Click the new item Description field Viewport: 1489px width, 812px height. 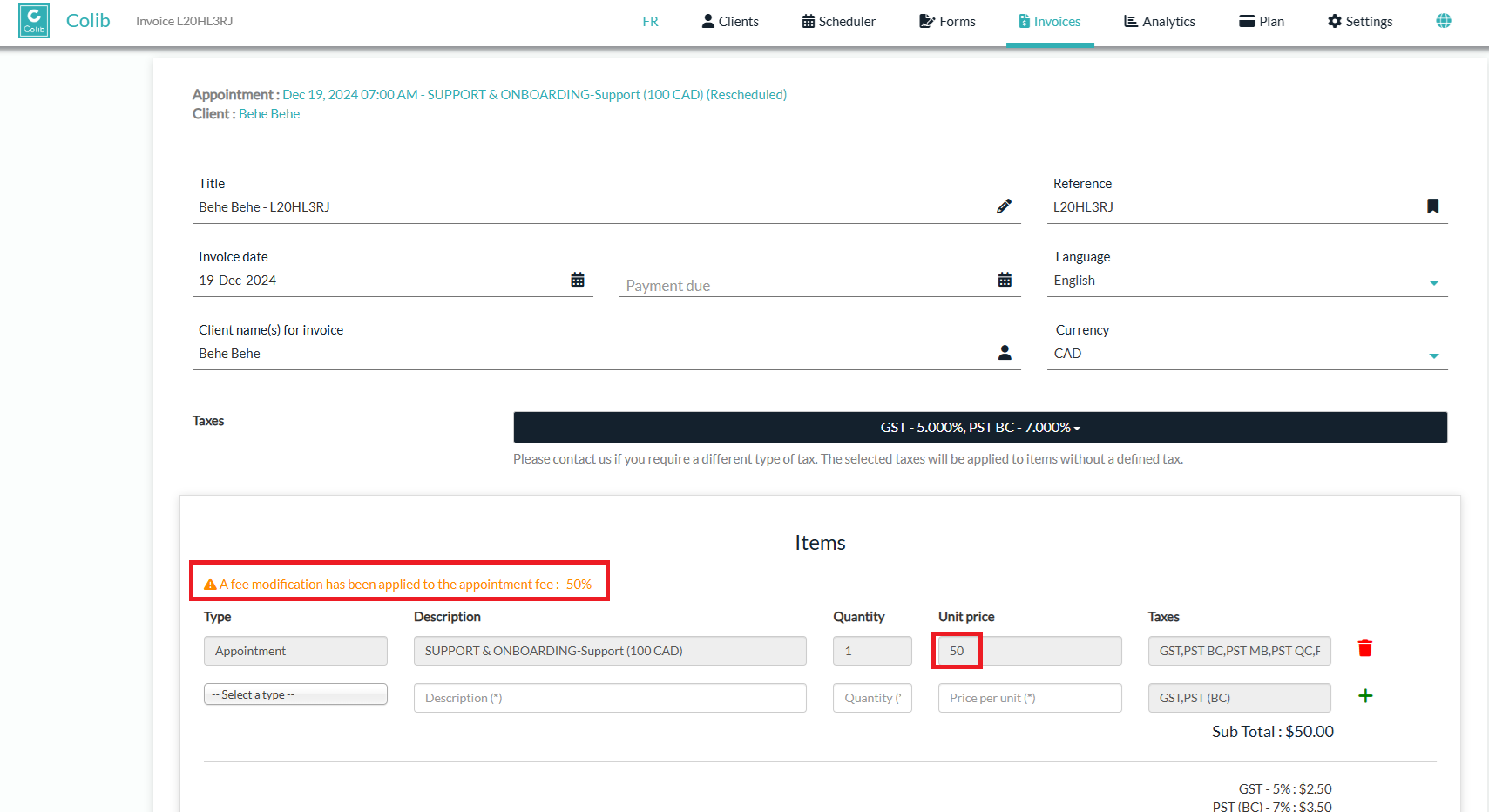click(x=610, y=698)
